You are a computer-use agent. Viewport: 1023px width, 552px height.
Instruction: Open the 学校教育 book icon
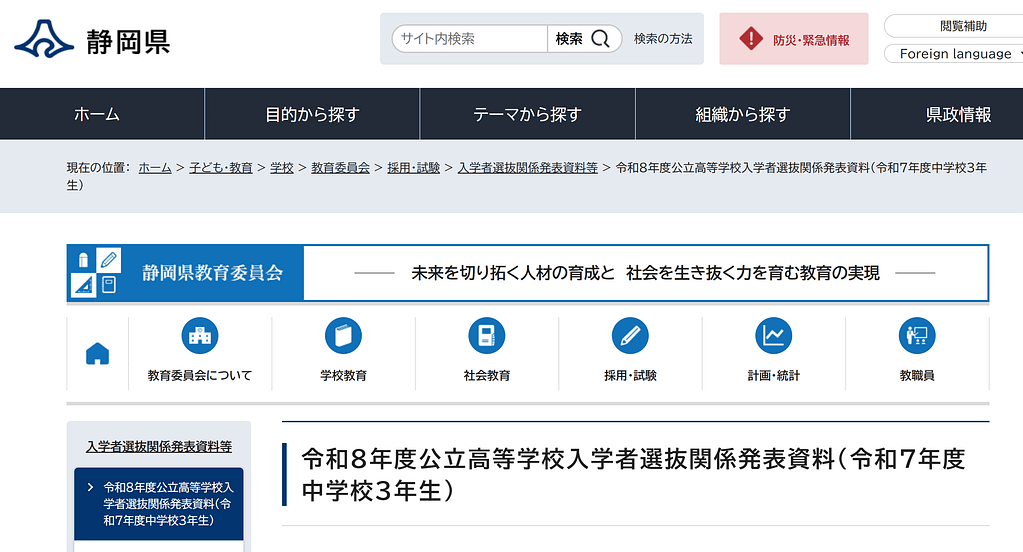point(343,336)
